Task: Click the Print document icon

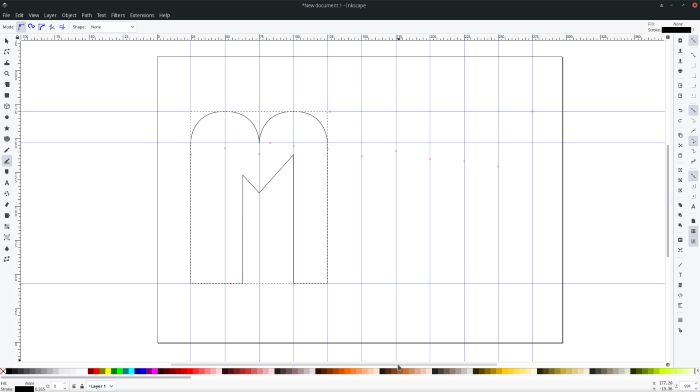Action: (x=680, y=71)
